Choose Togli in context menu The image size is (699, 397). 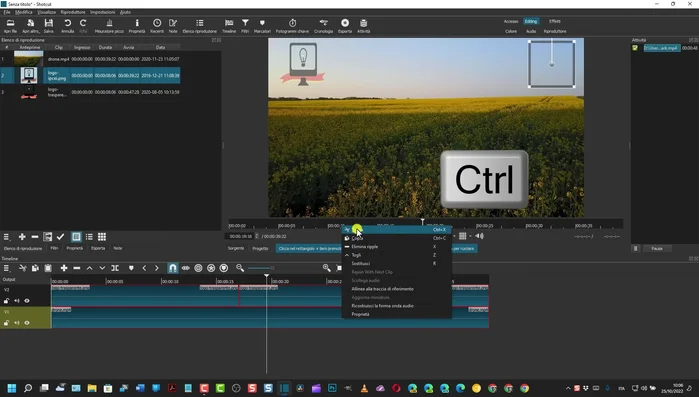coord(397,255)
